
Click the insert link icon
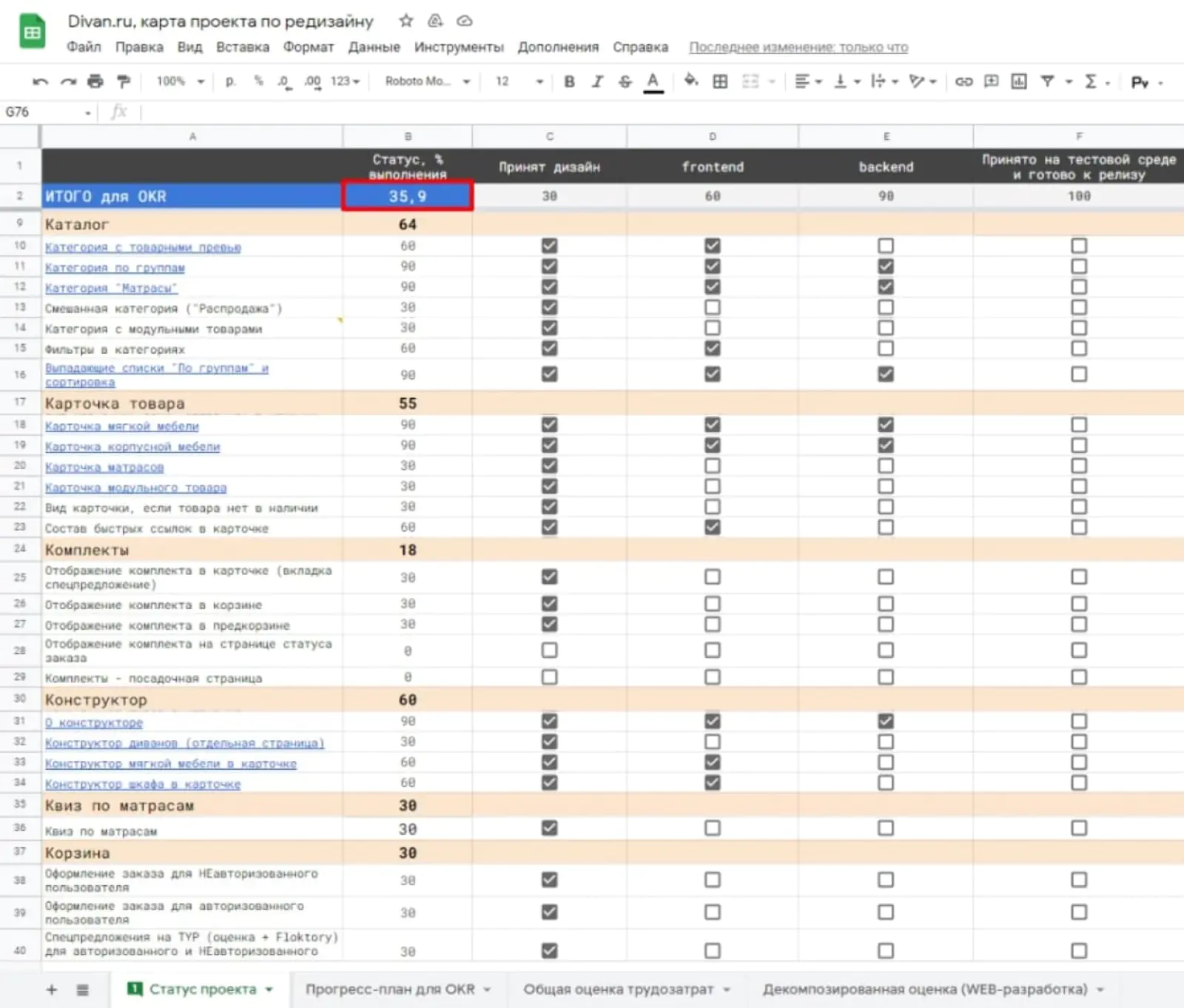[x=963, y=81]
